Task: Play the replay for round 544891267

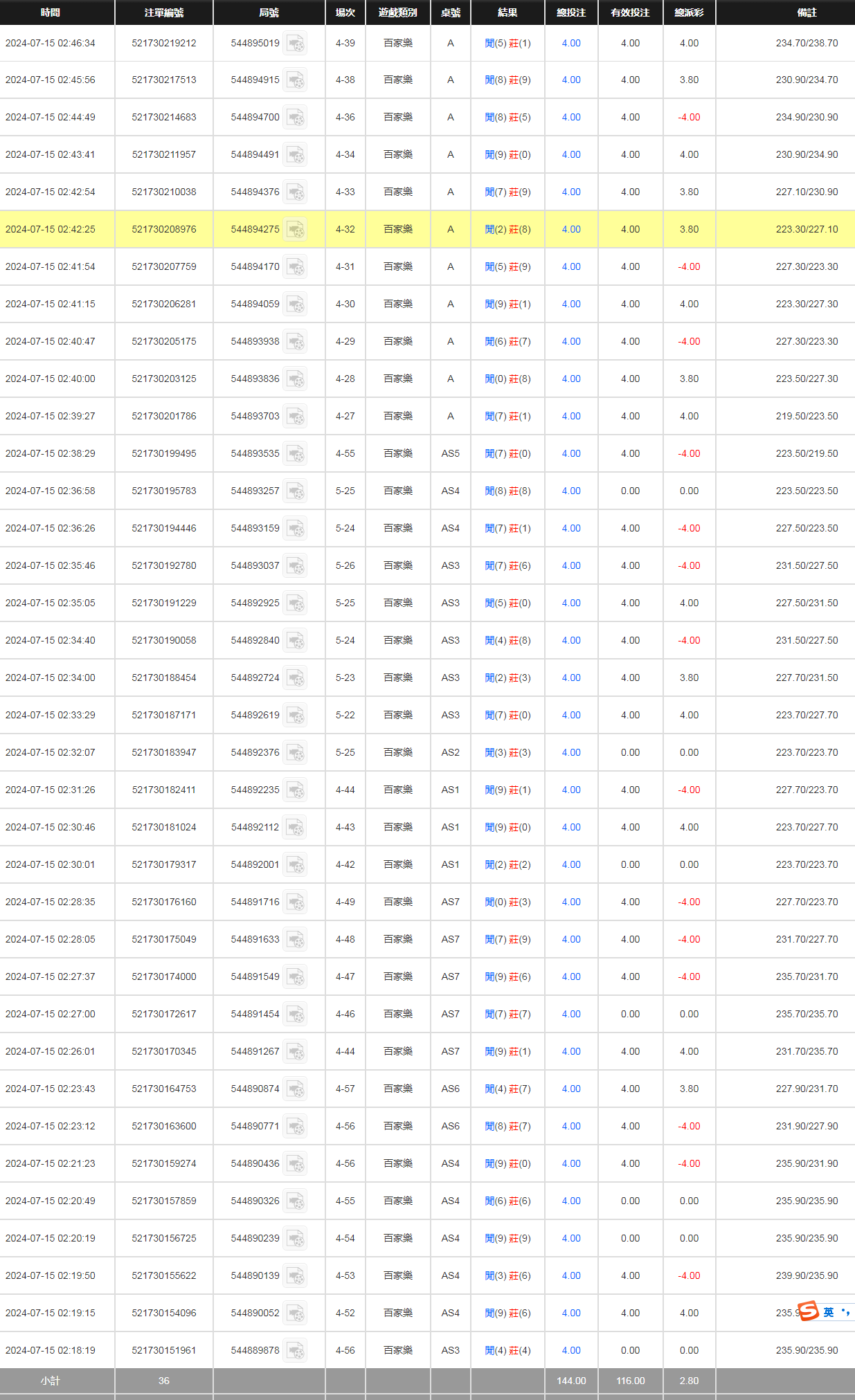Action: 296,1052
